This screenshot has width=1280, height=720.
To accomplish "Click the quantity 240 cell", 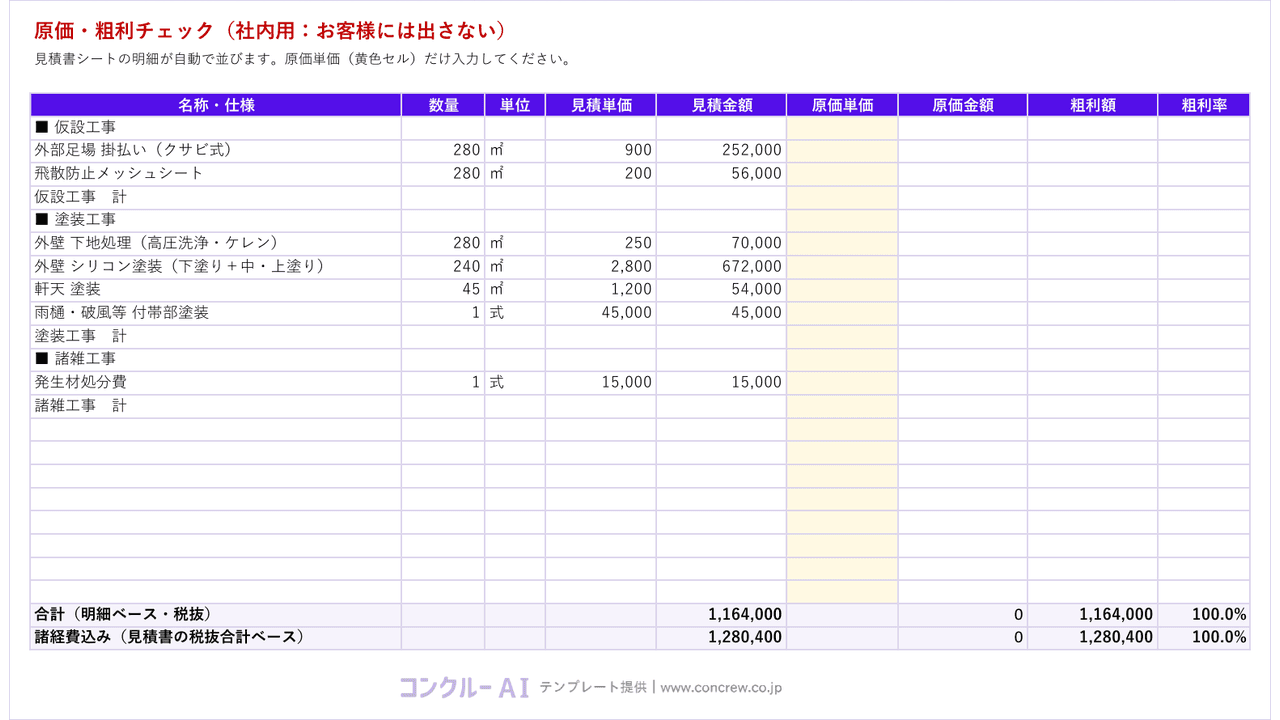I will point(443,267).
